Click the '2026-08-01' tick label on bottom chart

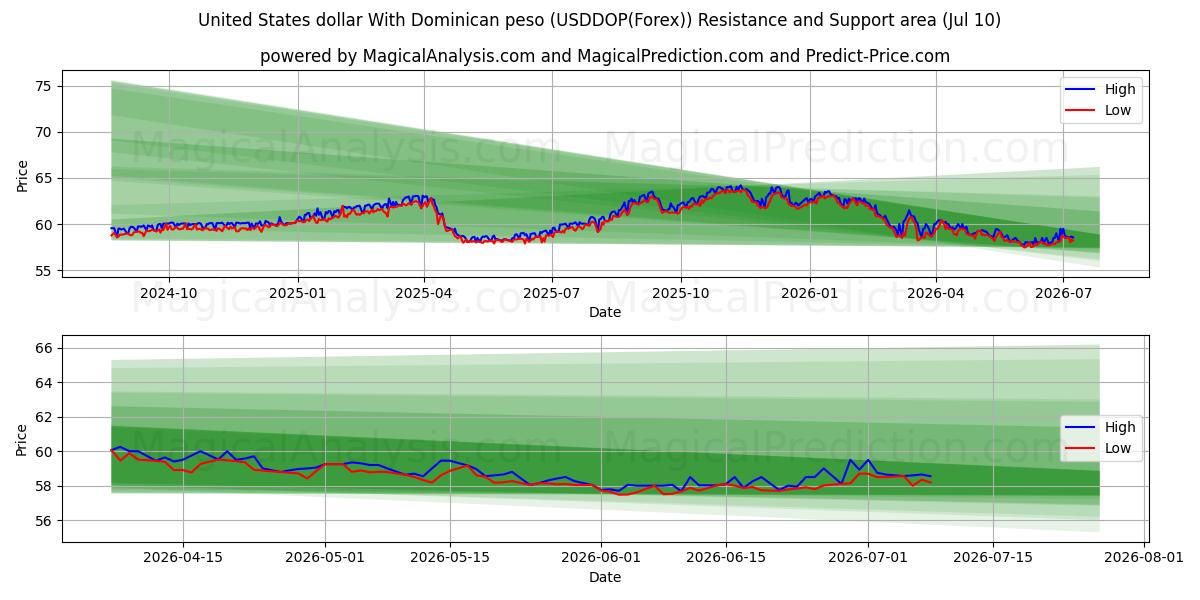point(1143,559)
